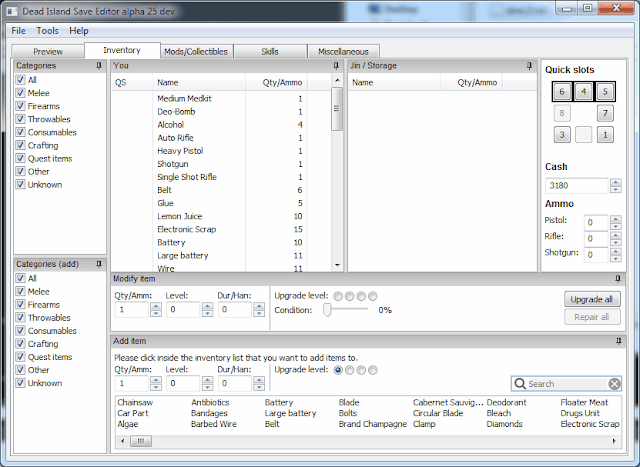Undock the Jin / Storage panel

tap(529, 65)
